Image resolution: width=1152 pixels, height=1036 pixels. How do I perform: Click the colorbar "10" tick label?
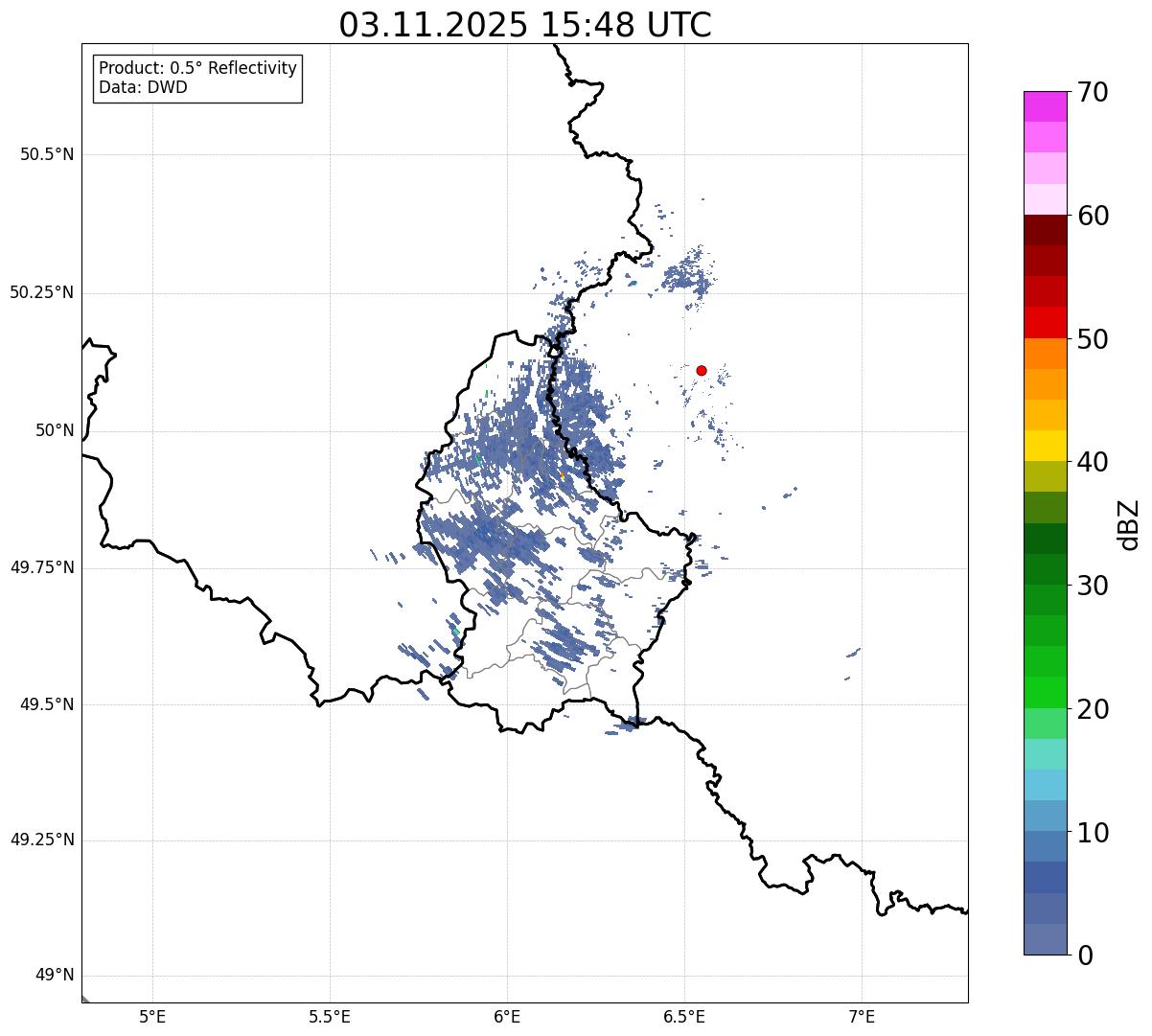[x=1093, y=832]
